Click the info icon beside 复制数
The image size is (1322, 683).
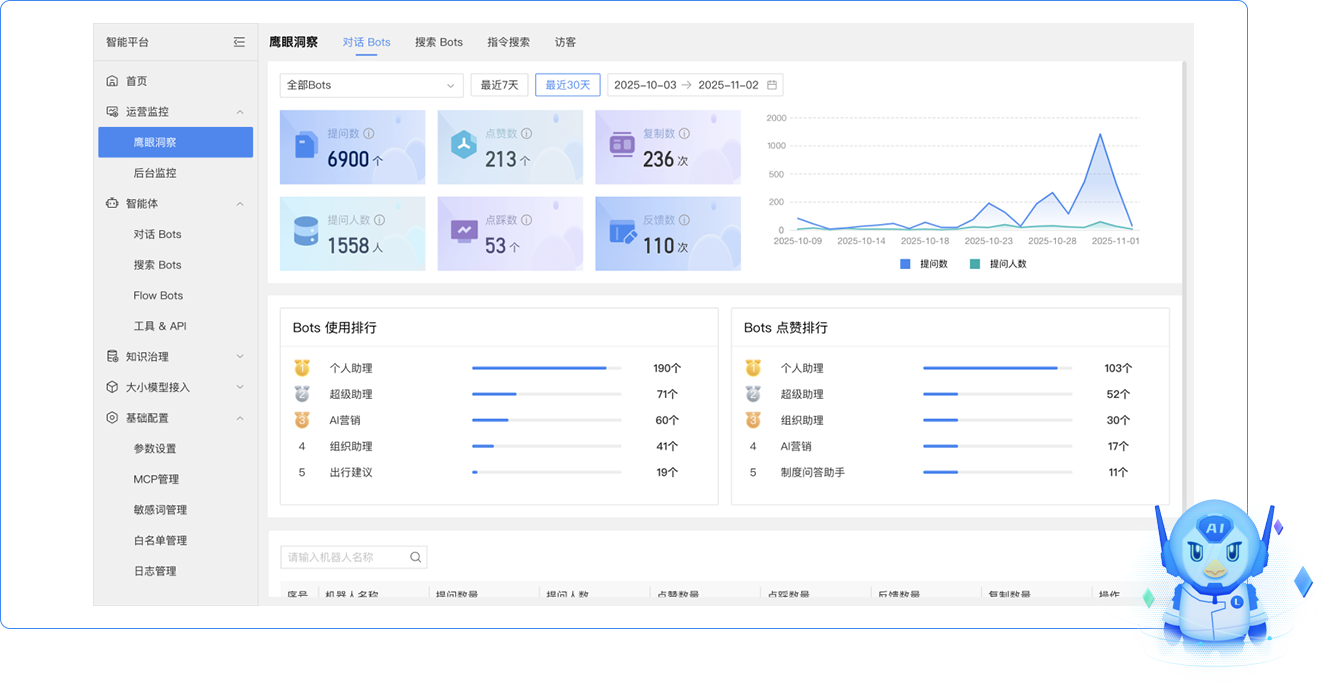685,134
